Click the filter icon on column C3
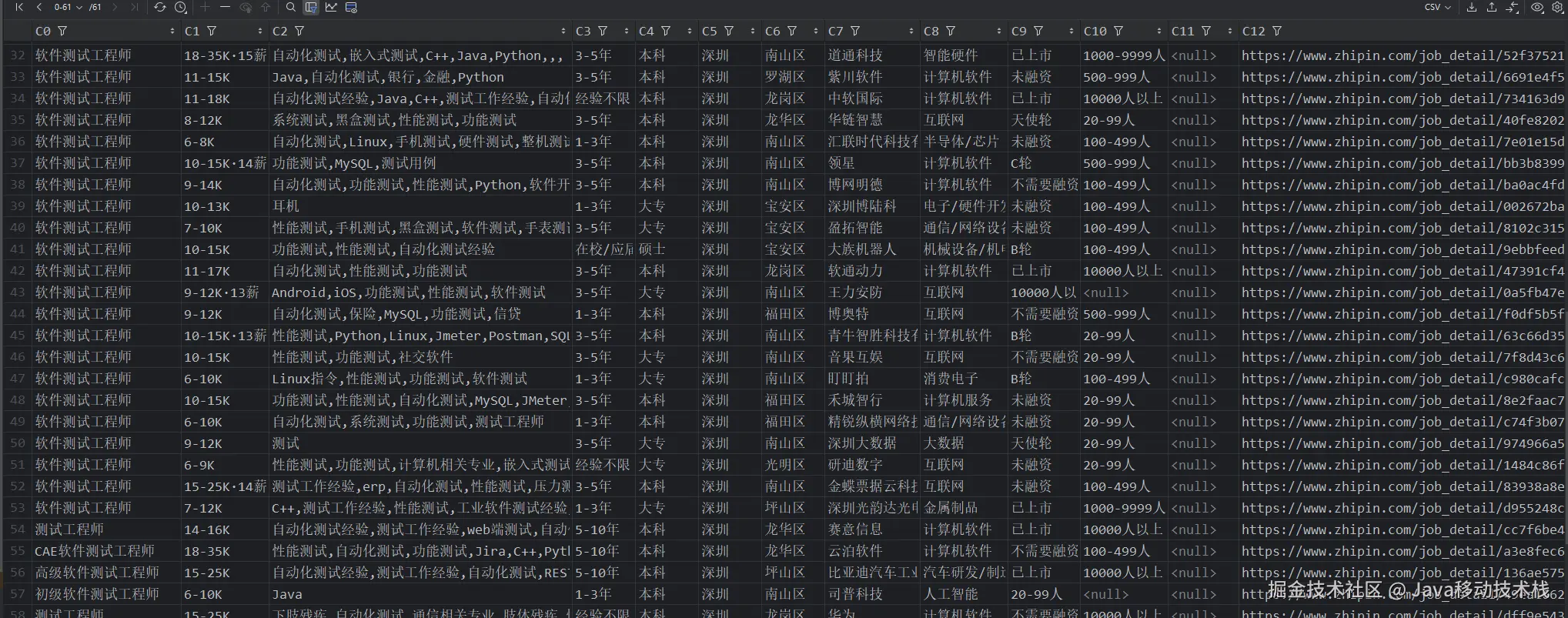 click(603, 31)
